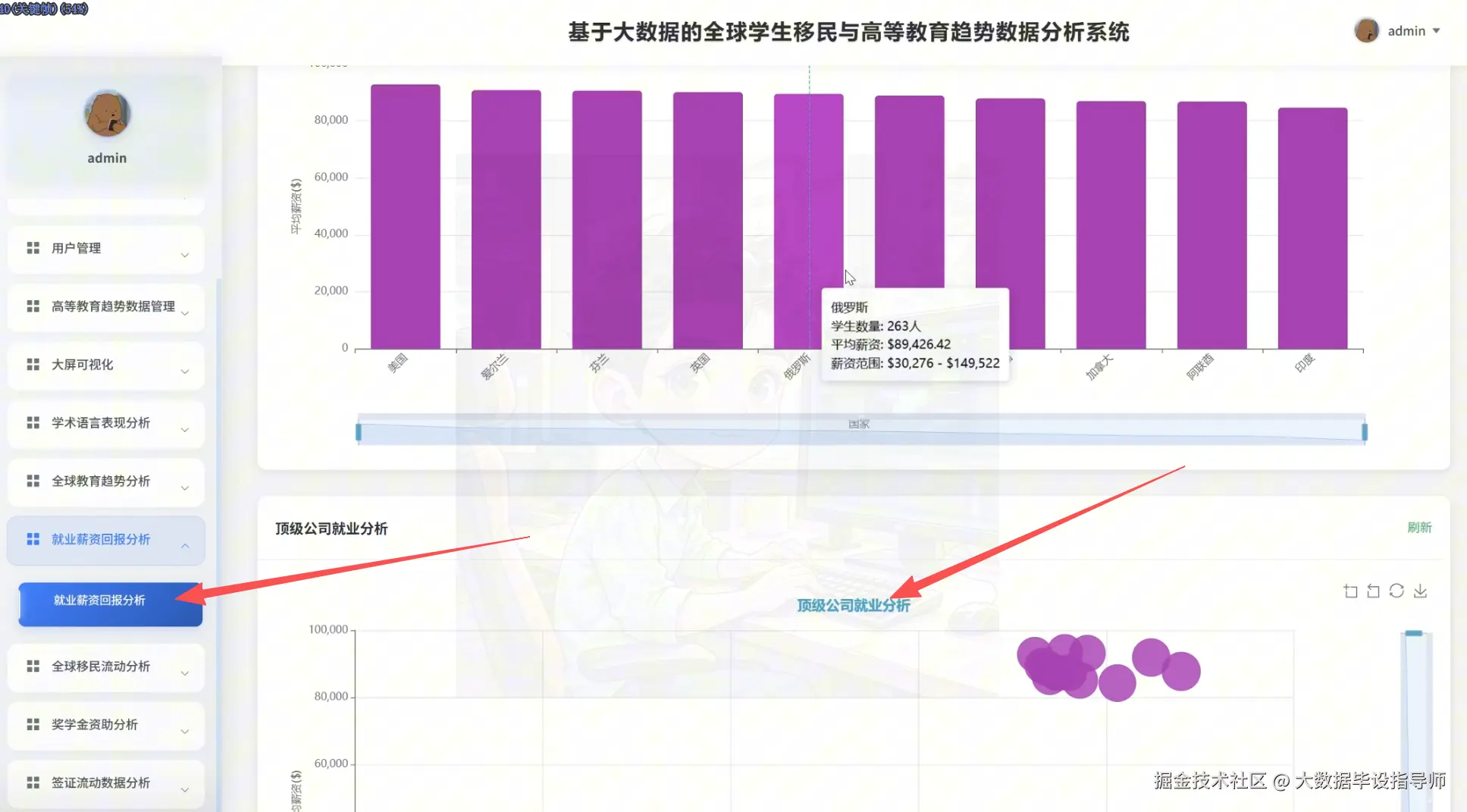Click the green 刷新 refresh link
This screenshot has height=812, width=1467.
(x=1419, y=528)
